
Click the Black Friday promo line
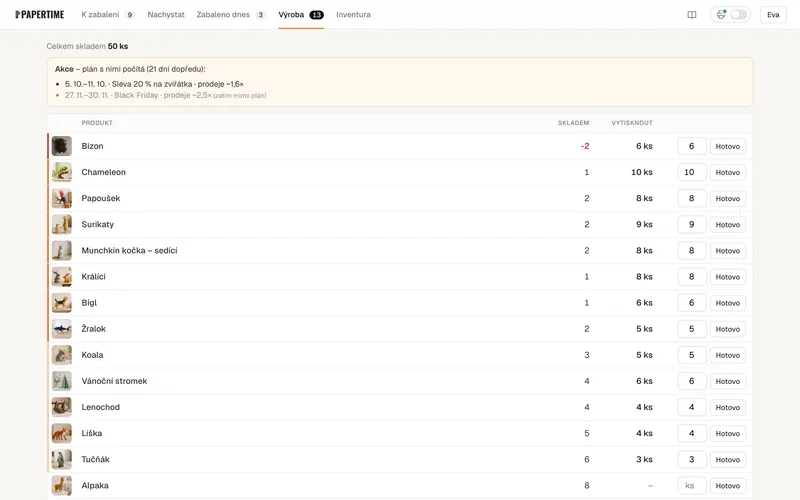(165, 95)
